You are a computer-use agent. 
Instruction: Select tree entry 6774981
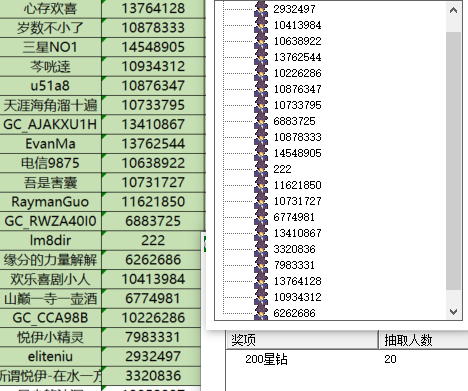pyautogui.click(x=294, y=217)
